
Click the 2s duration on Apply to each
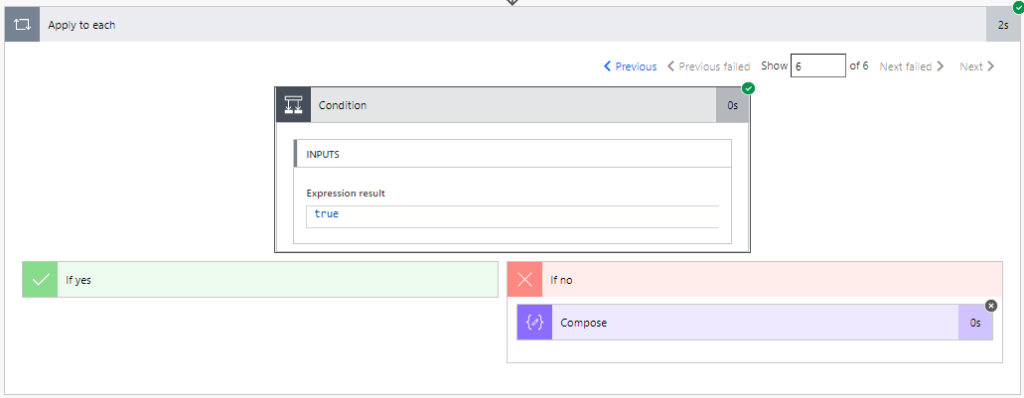click(x=1003, y=25)
